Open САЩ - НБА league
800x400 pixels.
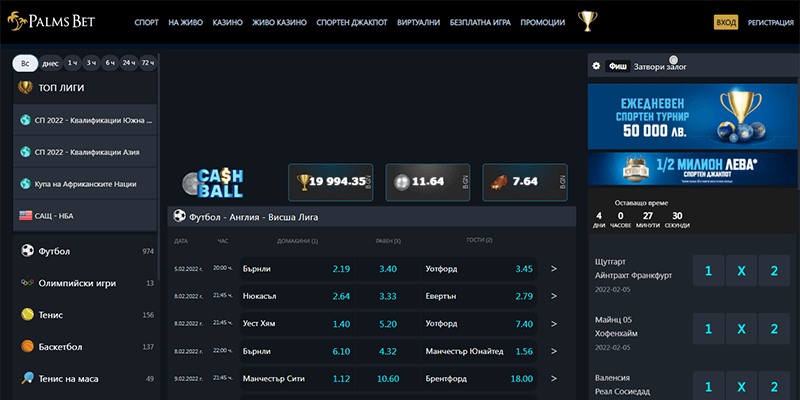[85, 216]
